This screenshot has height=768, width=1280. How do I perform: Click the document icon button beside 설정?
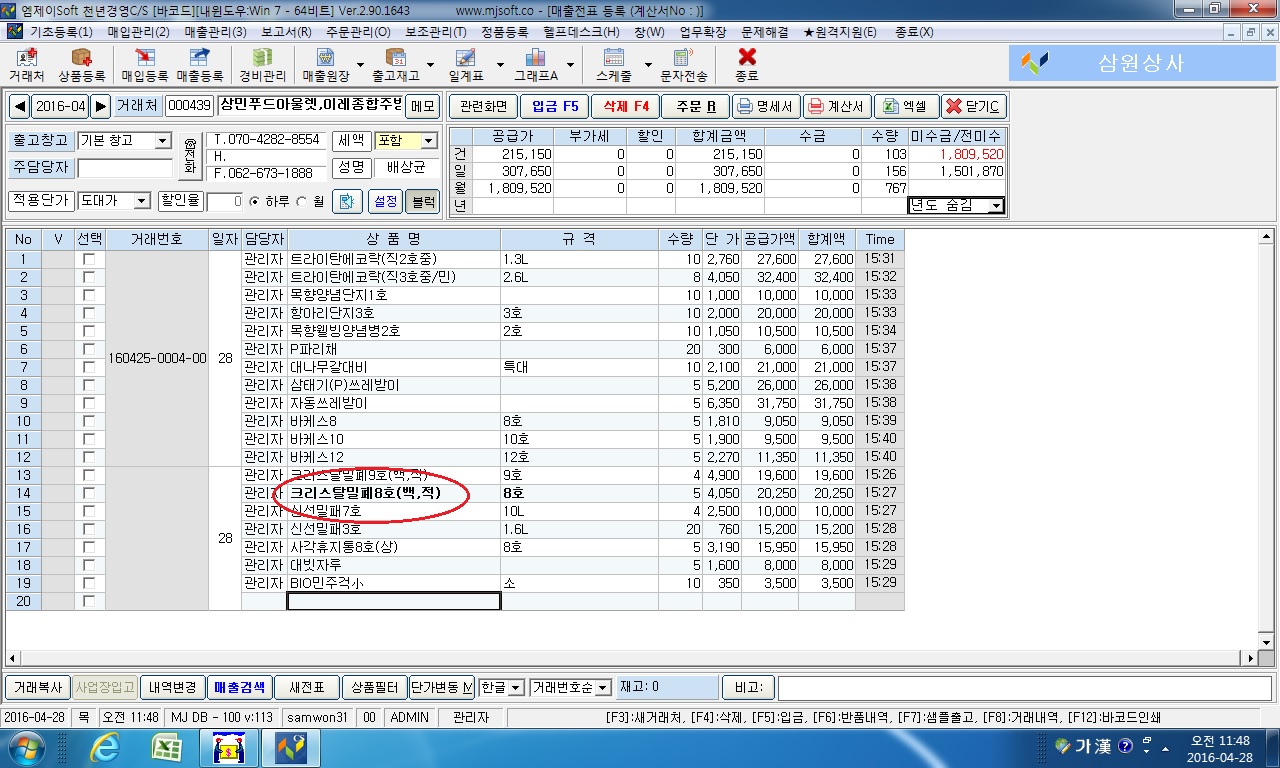click(x=347, y=201)
